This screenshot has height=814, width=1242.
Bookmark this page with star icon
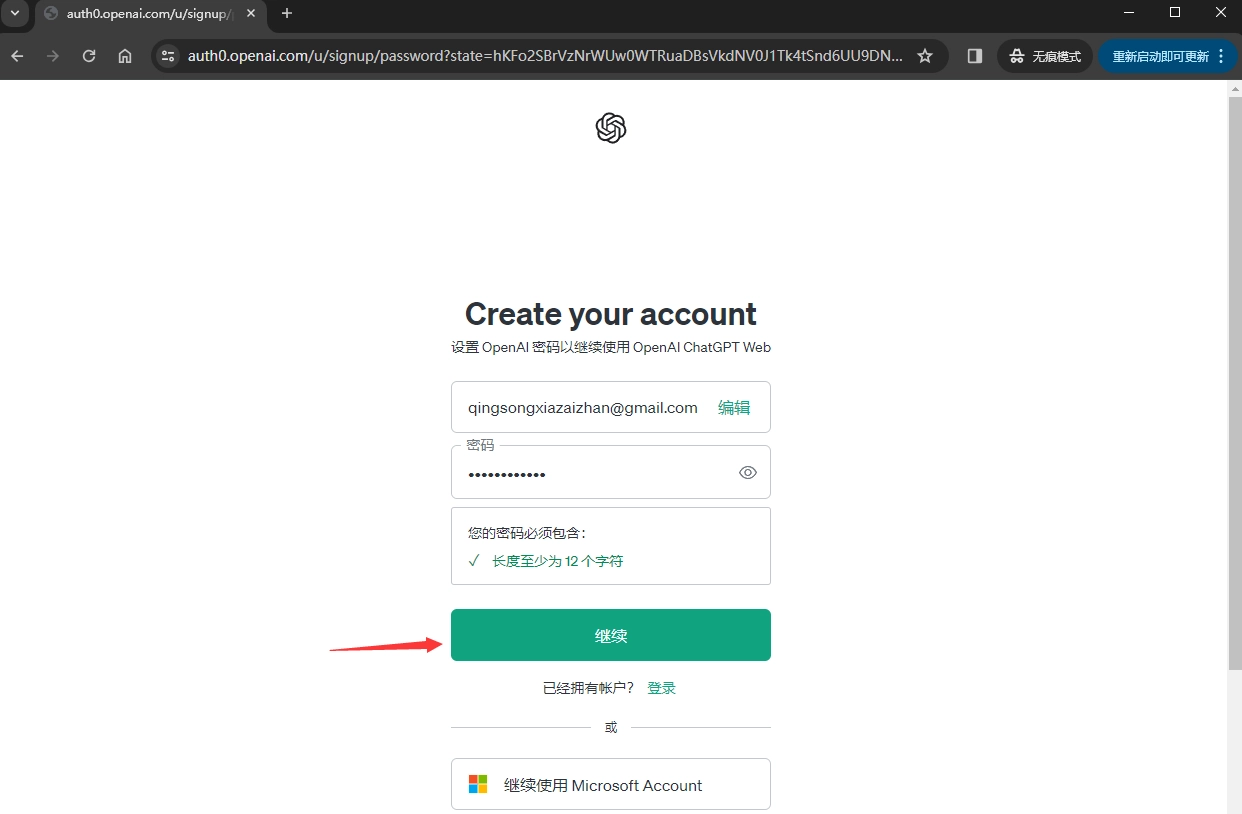pos(925,56)
